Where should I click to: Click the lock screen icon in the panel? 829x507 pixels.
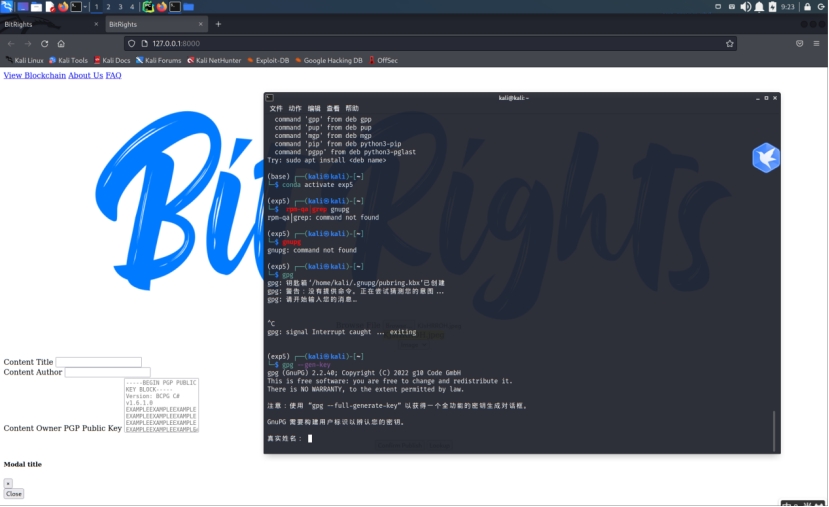[807, 7]
